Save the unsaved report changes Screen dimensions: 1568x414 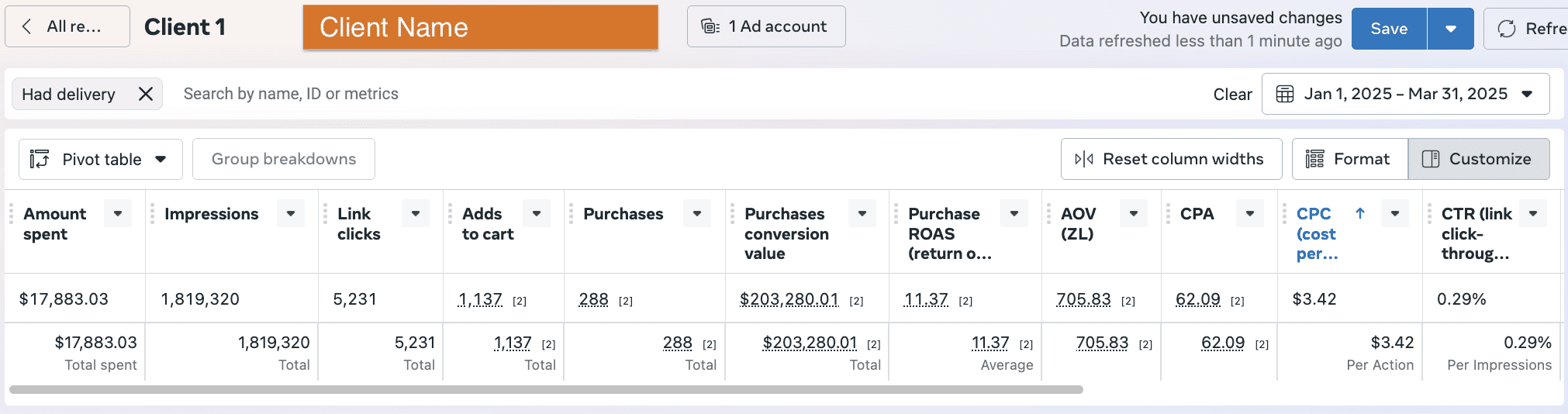(1389, 29)
